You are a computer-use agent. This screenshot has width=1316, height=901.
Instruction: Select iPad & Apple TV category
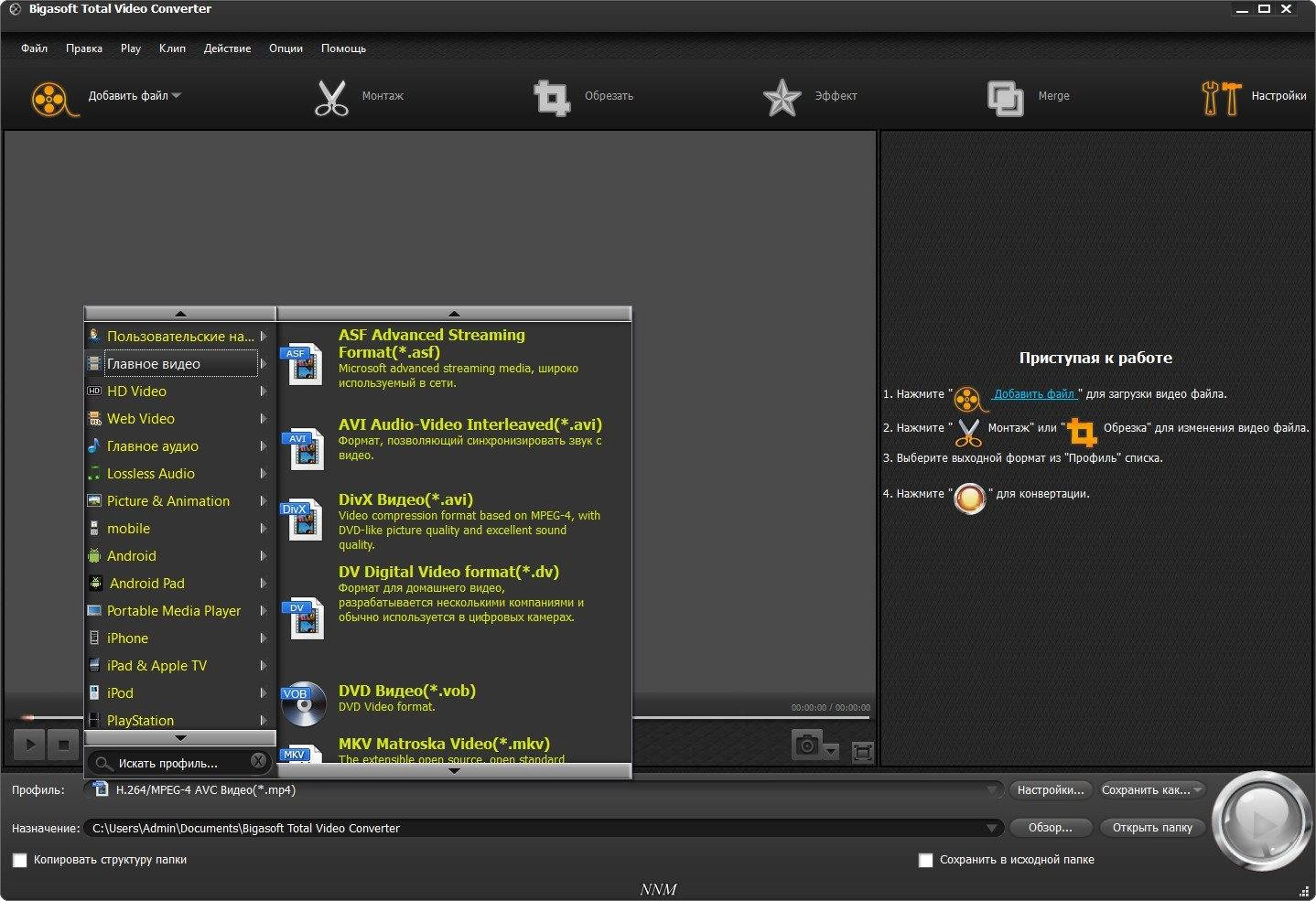click(x=179, y=666)
